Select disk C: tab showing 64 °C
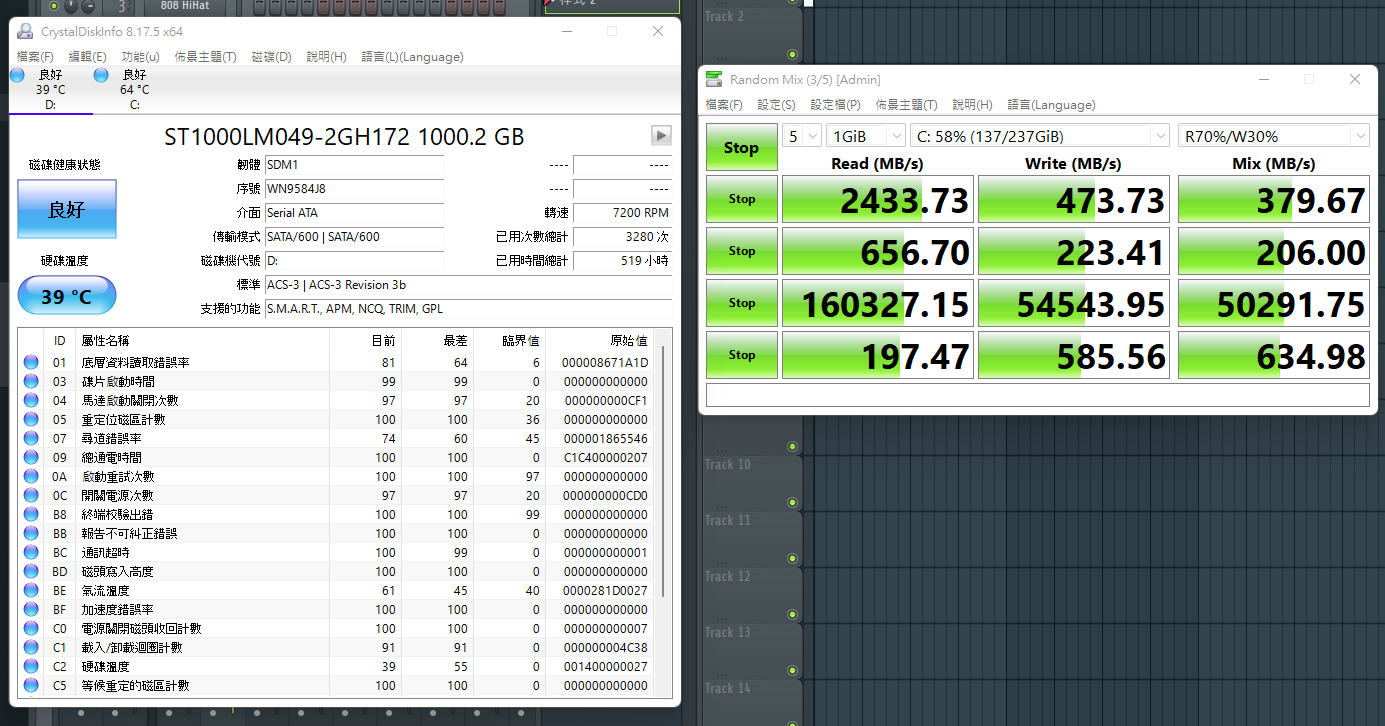 [x=134, y=90]
